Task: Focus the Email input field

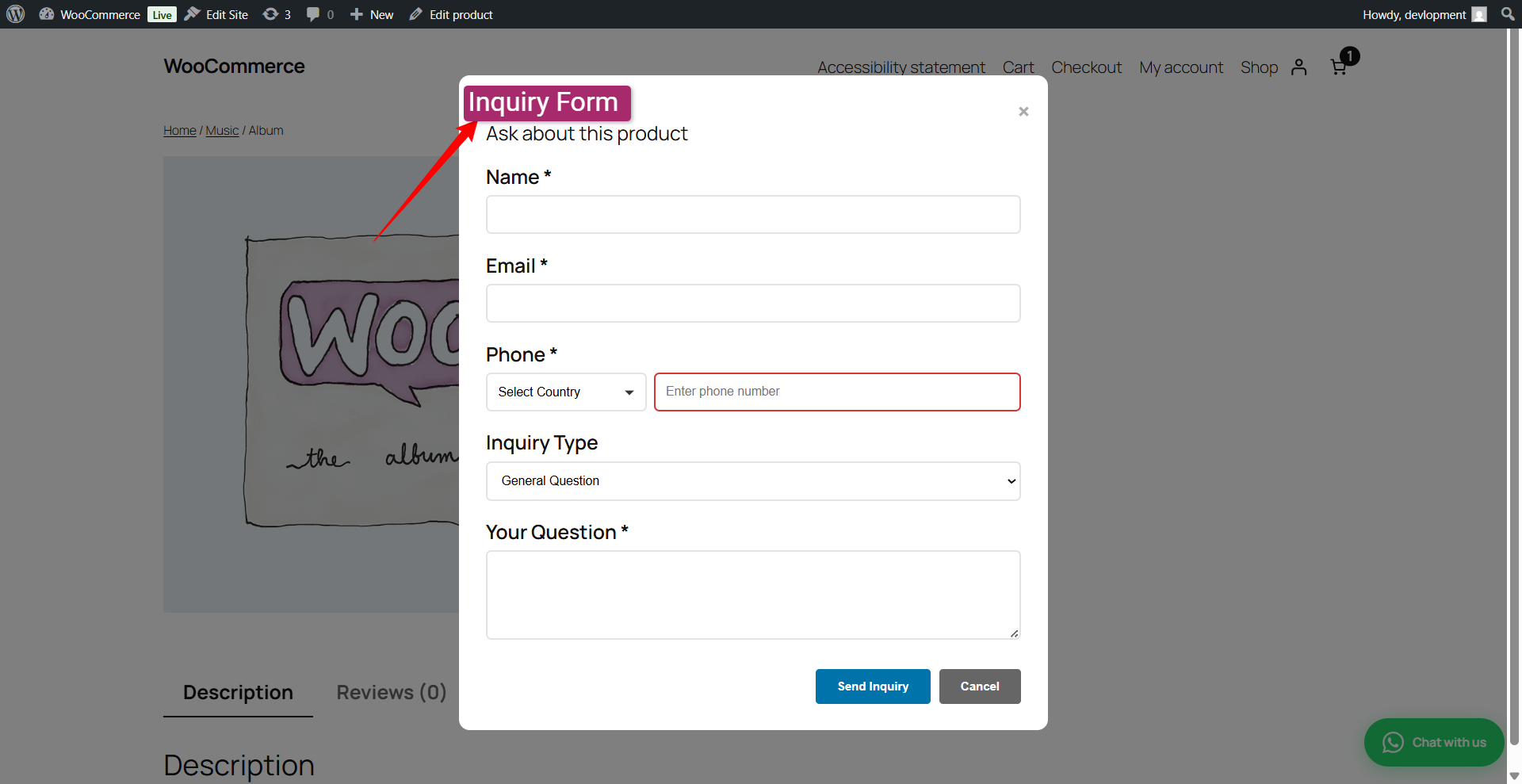Action: pos(753,304)
